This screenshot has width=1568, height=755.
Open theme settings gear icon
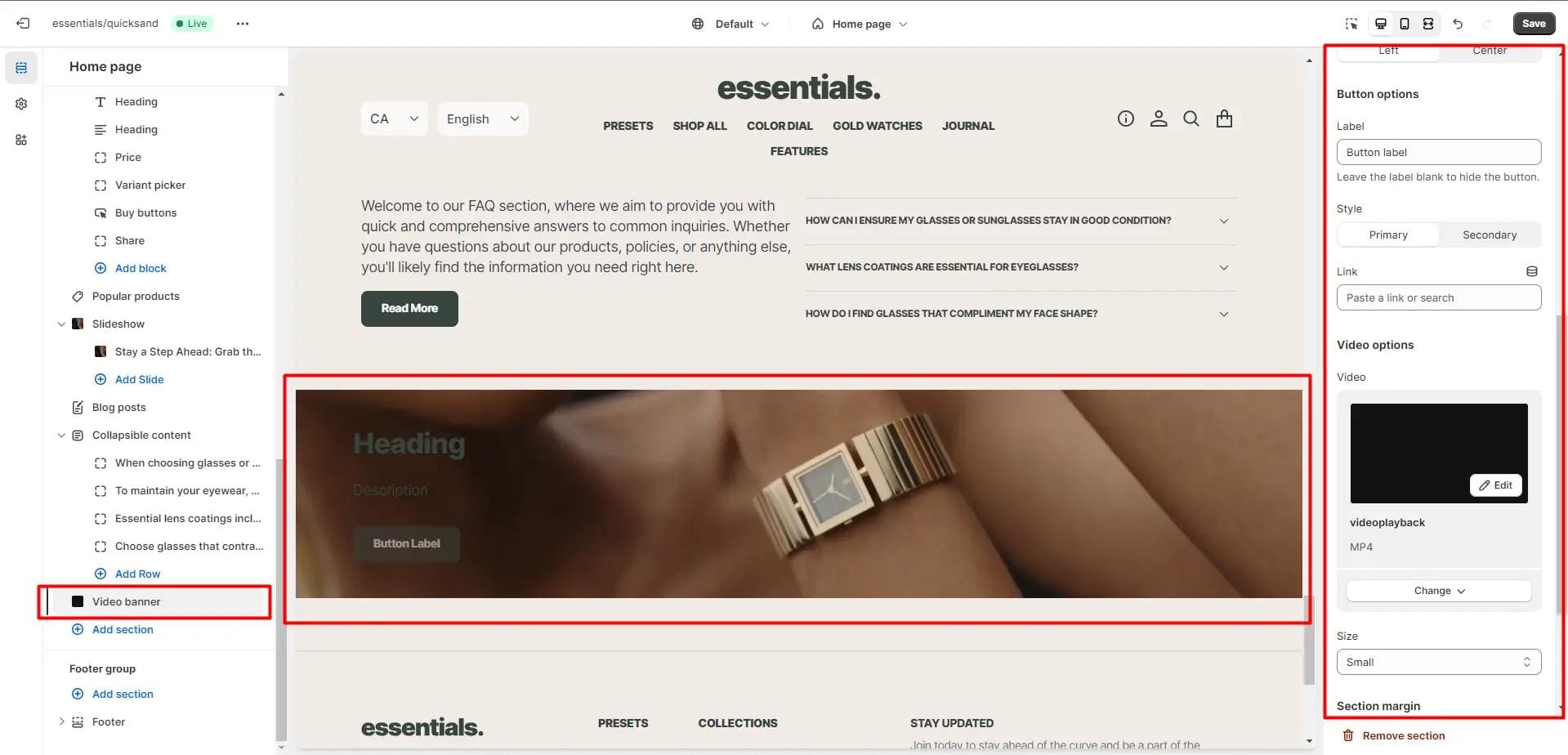pyautogui.click(x=21, y=104)
